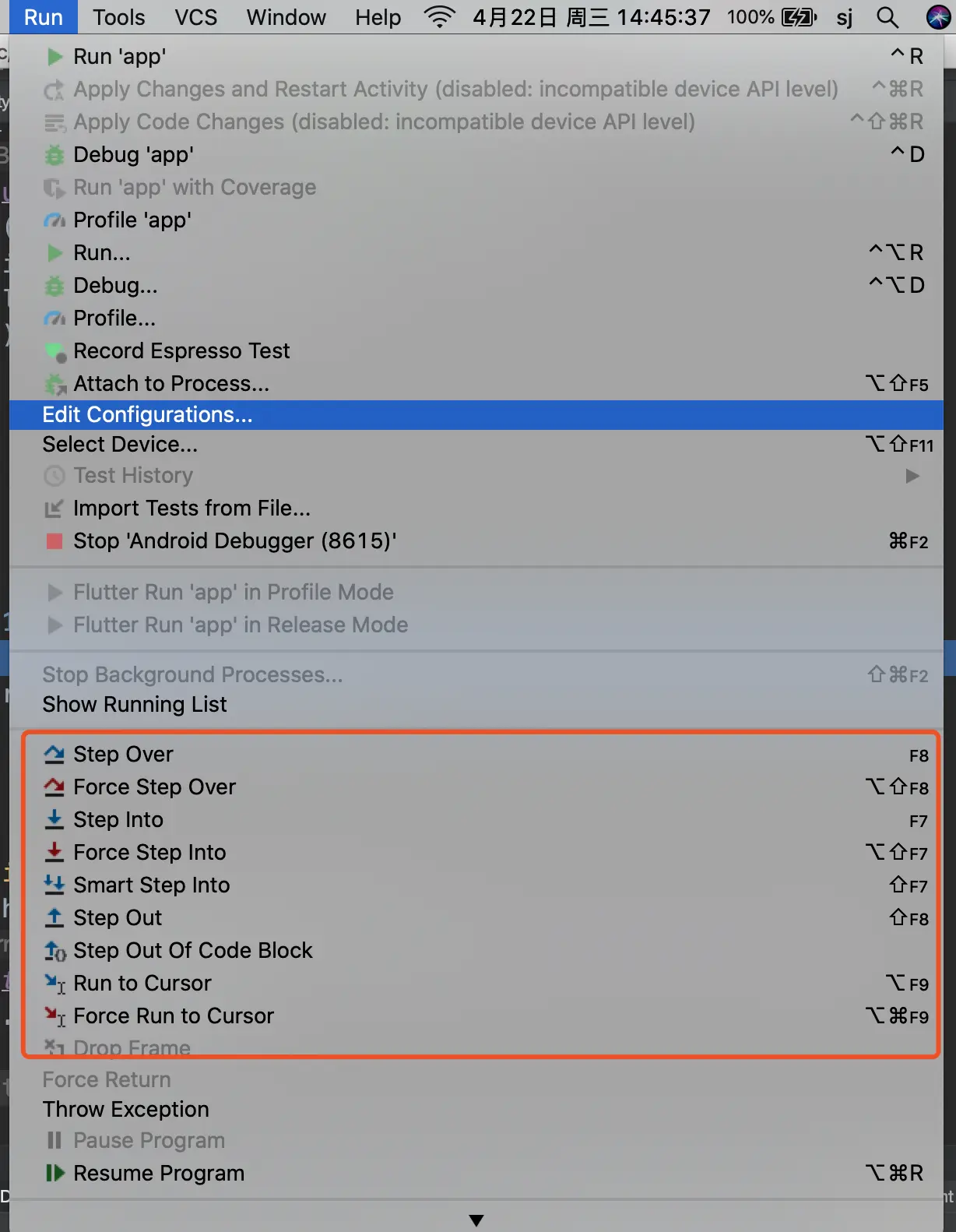Select Edit Configurations... menu item
Viewport: 956px width, 1232px height.
coord(148,415)
